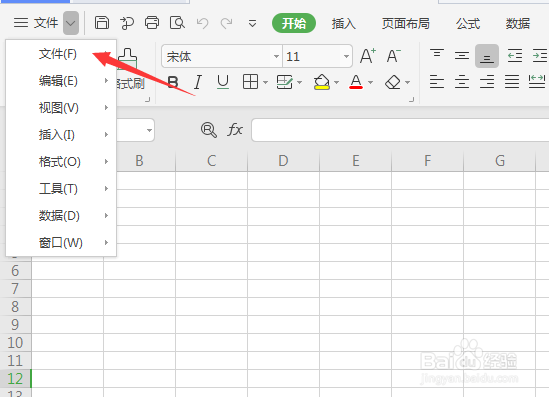Apply yellow fill color bucket
549x397 pixels.
tap(322, 82)
